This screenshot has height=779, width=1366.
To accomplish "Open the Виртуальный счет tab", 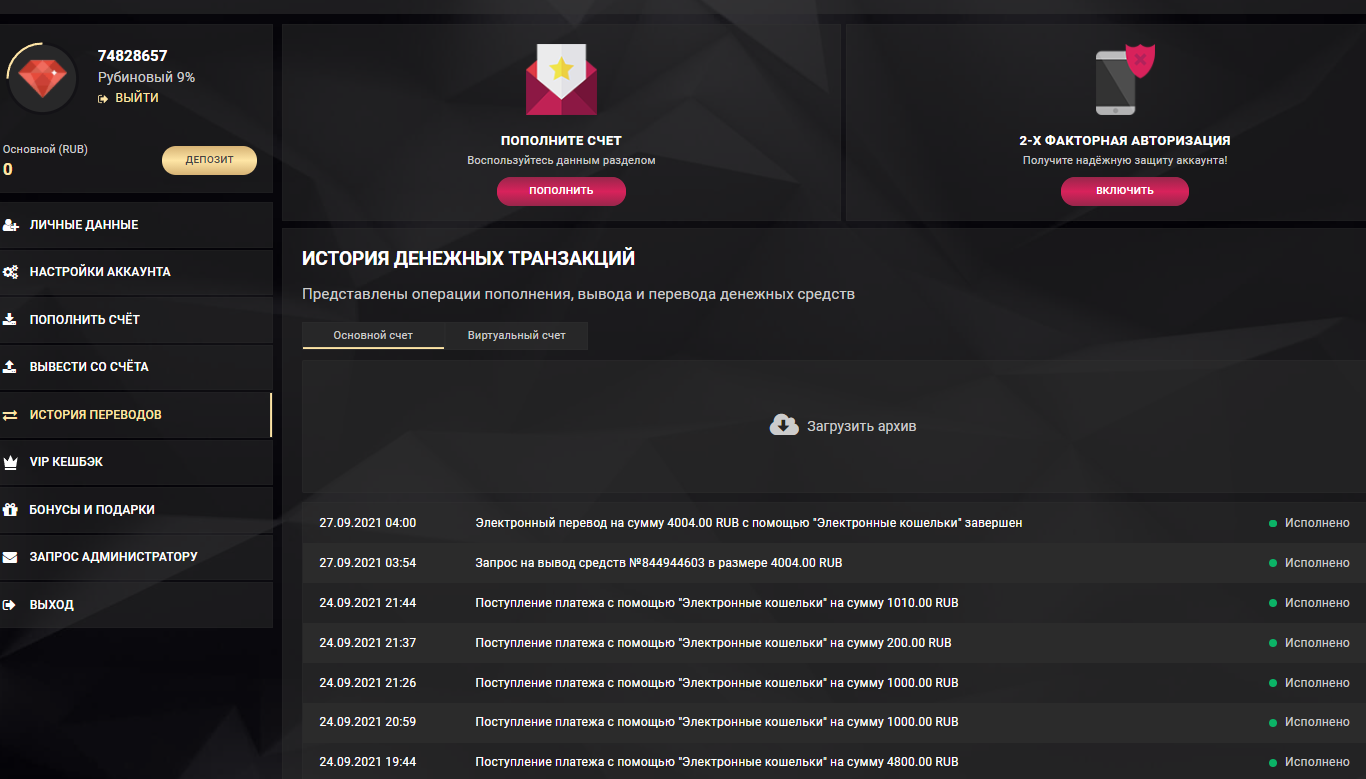I will coord(516,335).
